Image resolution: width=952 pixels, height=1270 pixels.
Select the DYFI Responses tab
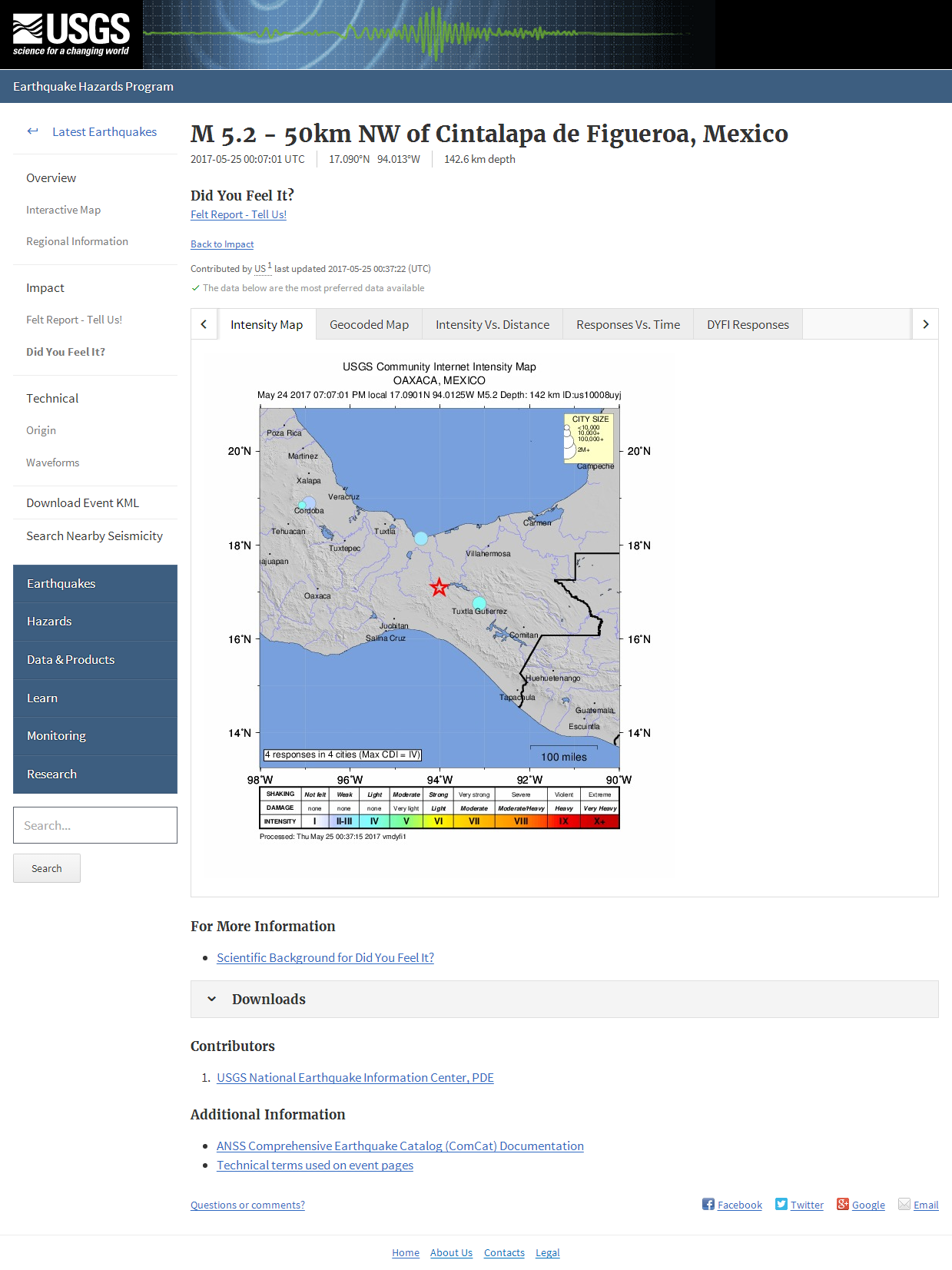point(747,324)
